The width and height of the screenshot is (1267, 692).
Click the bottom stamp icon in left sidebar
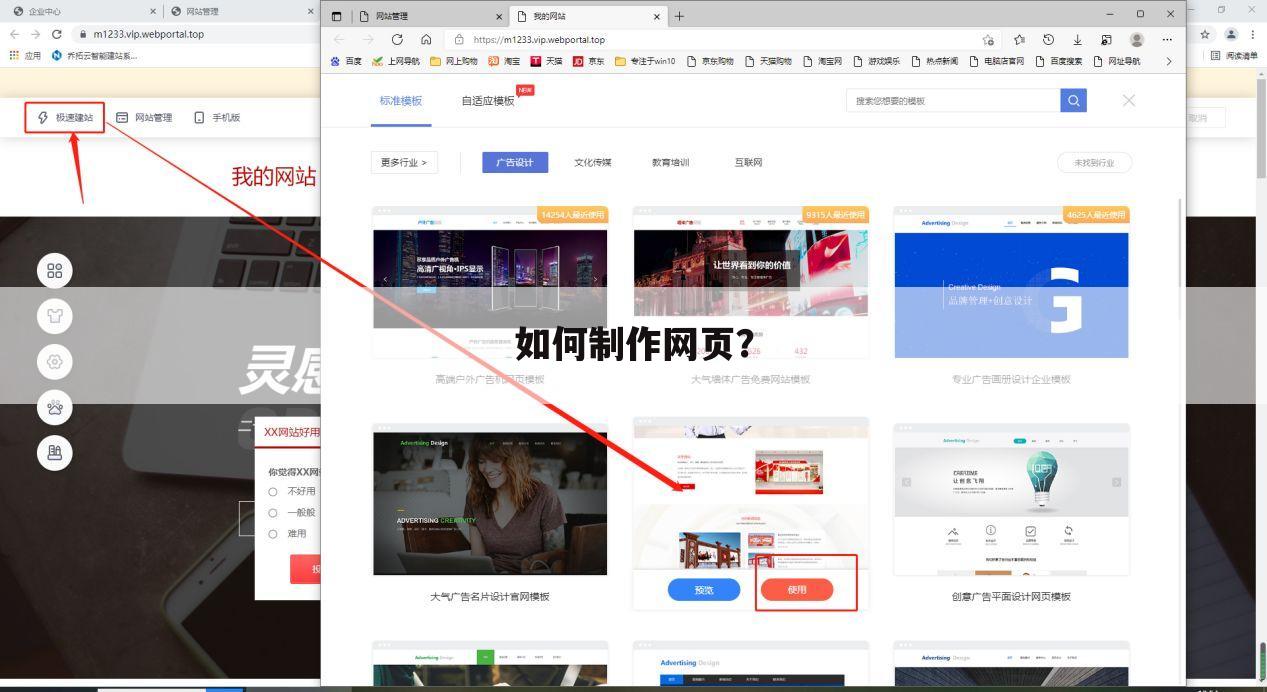(55, 453)
